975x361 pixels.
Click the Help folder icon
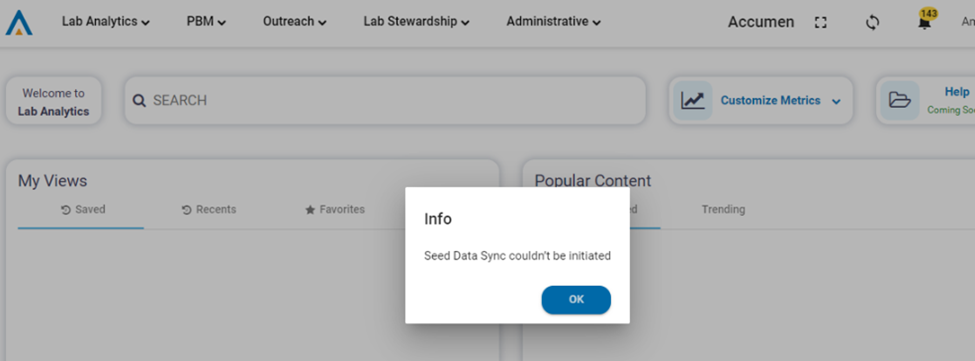[899, 100]
